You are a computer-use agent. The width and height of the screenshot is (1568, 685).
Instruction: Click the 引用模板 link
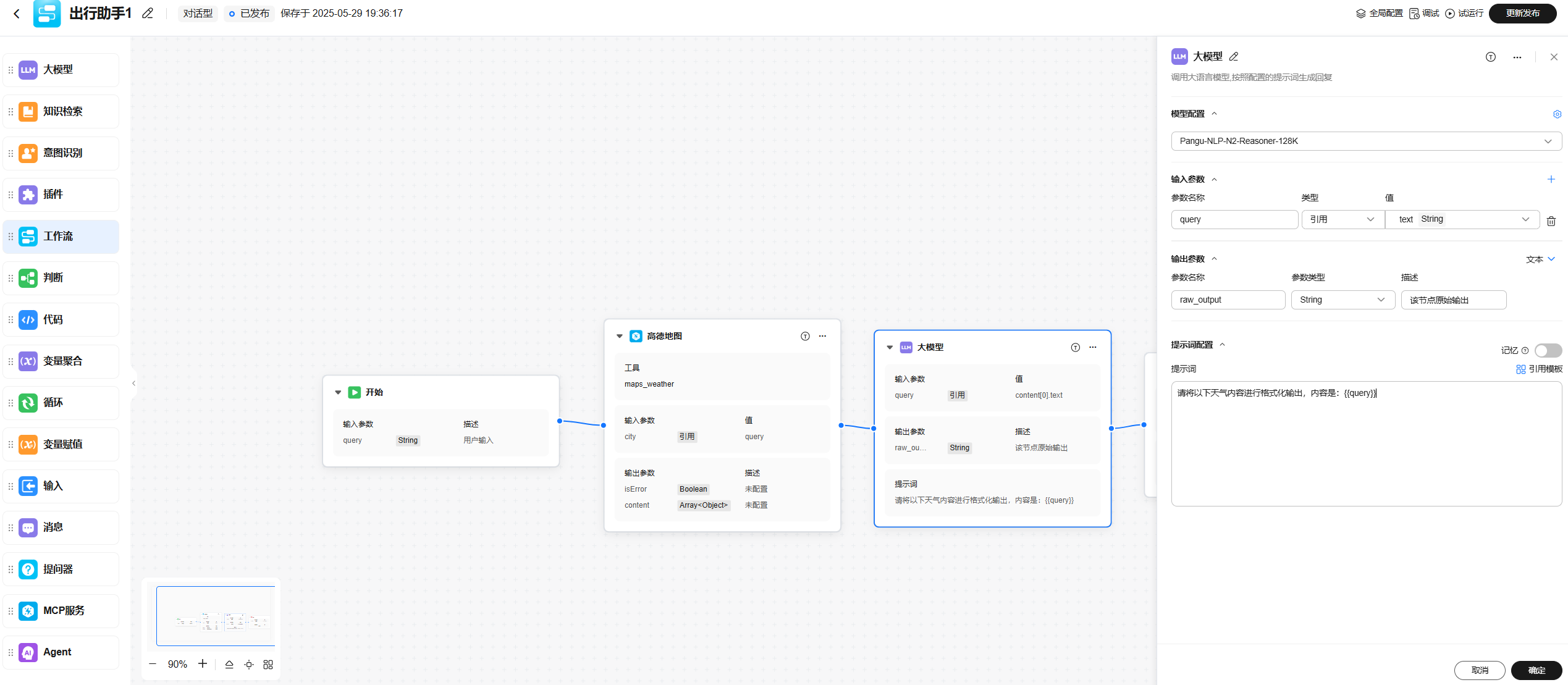[x=1539, y=369]
